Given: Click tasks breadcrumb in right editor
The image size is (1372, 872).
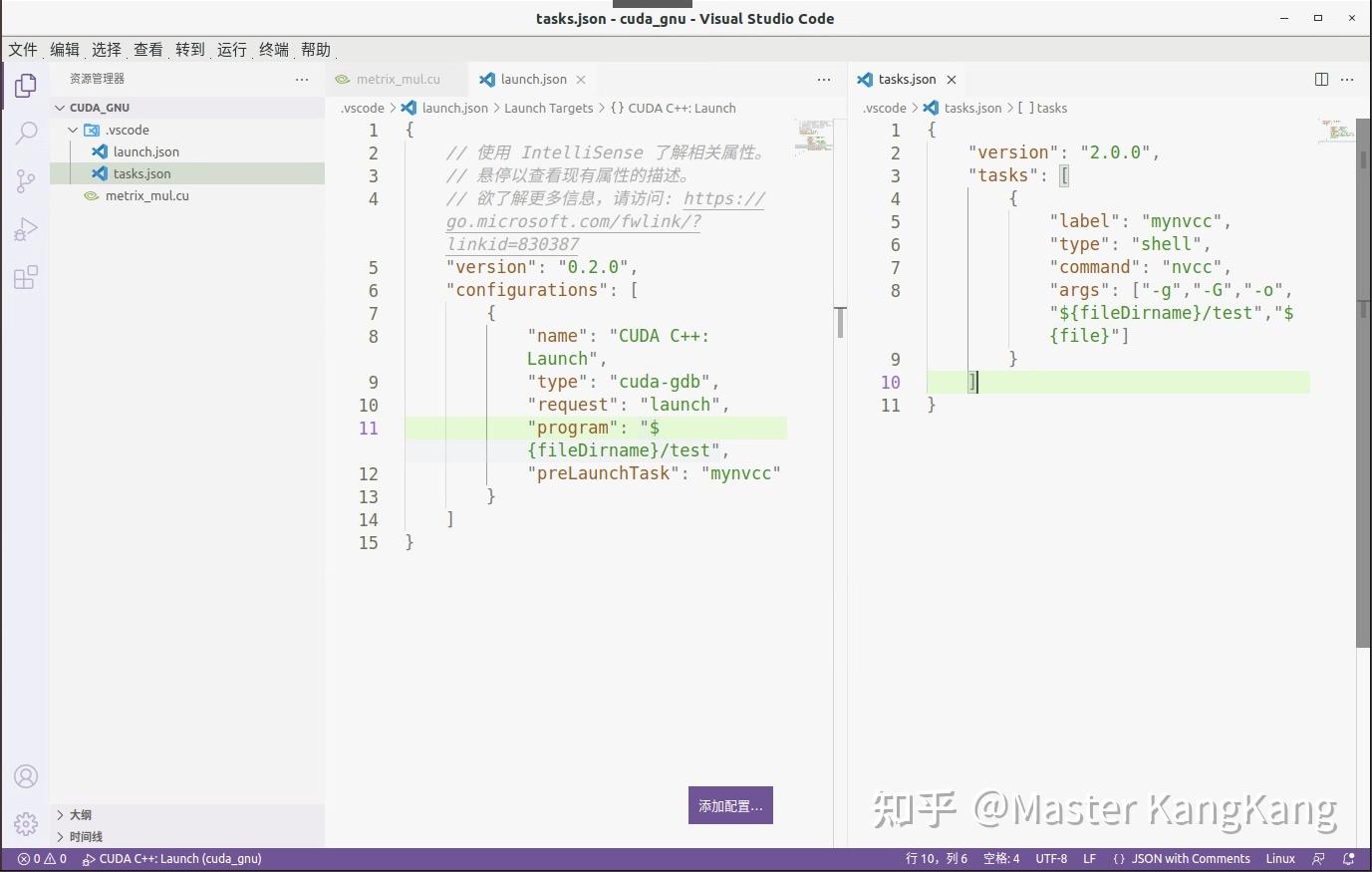Looking at the screenshot, I should tap(1042, 108).
